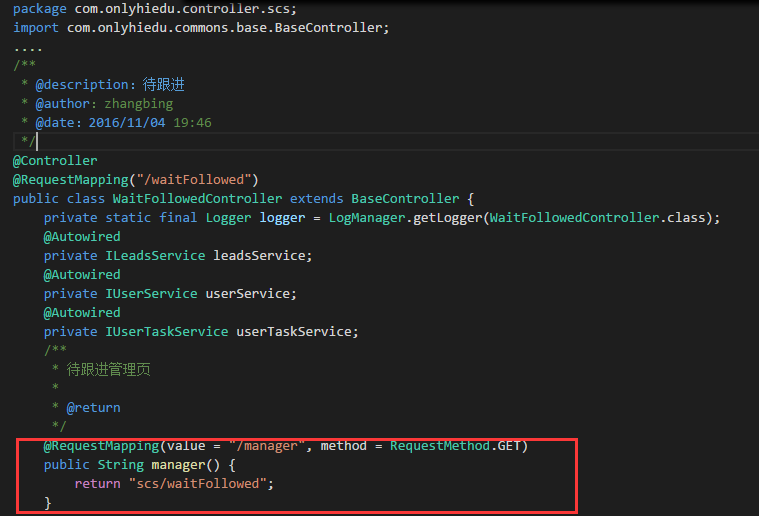Click the author name zhangbing
This screenshot has height=516, width=759.
pos(138,104)
